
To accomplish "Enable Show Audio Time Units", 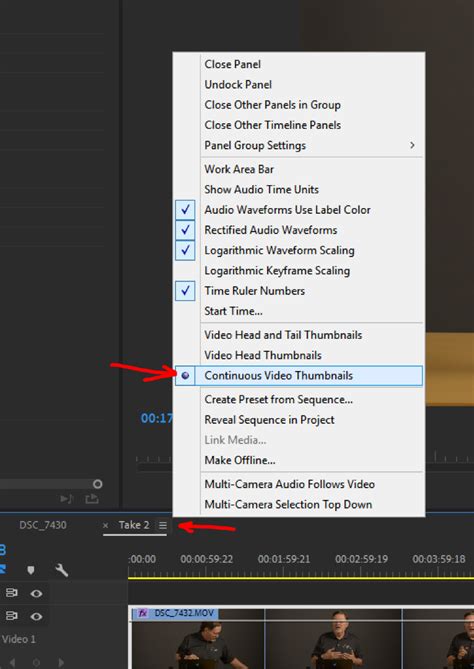I will [298, 189].
